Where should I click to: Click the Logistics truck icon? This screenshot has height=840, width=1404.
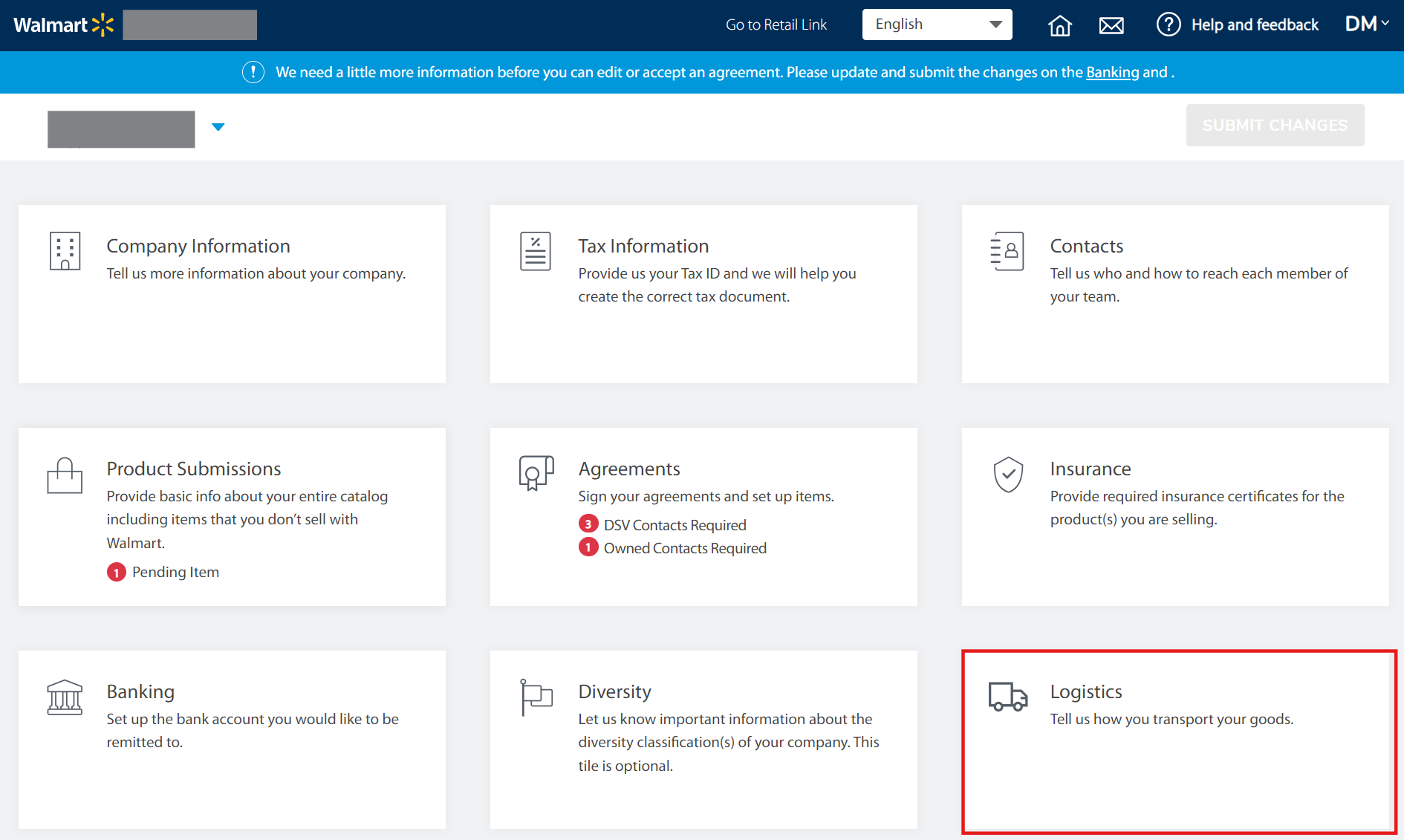(x=1007, y=697)
